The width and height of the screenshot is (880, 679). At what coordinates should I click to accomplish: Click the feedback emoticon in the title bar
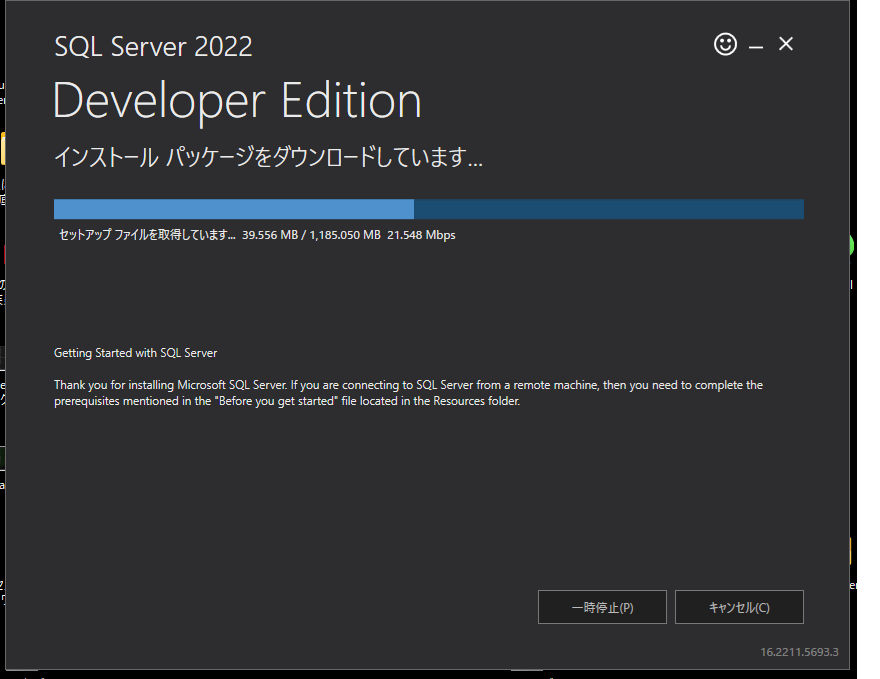[724, 44]
